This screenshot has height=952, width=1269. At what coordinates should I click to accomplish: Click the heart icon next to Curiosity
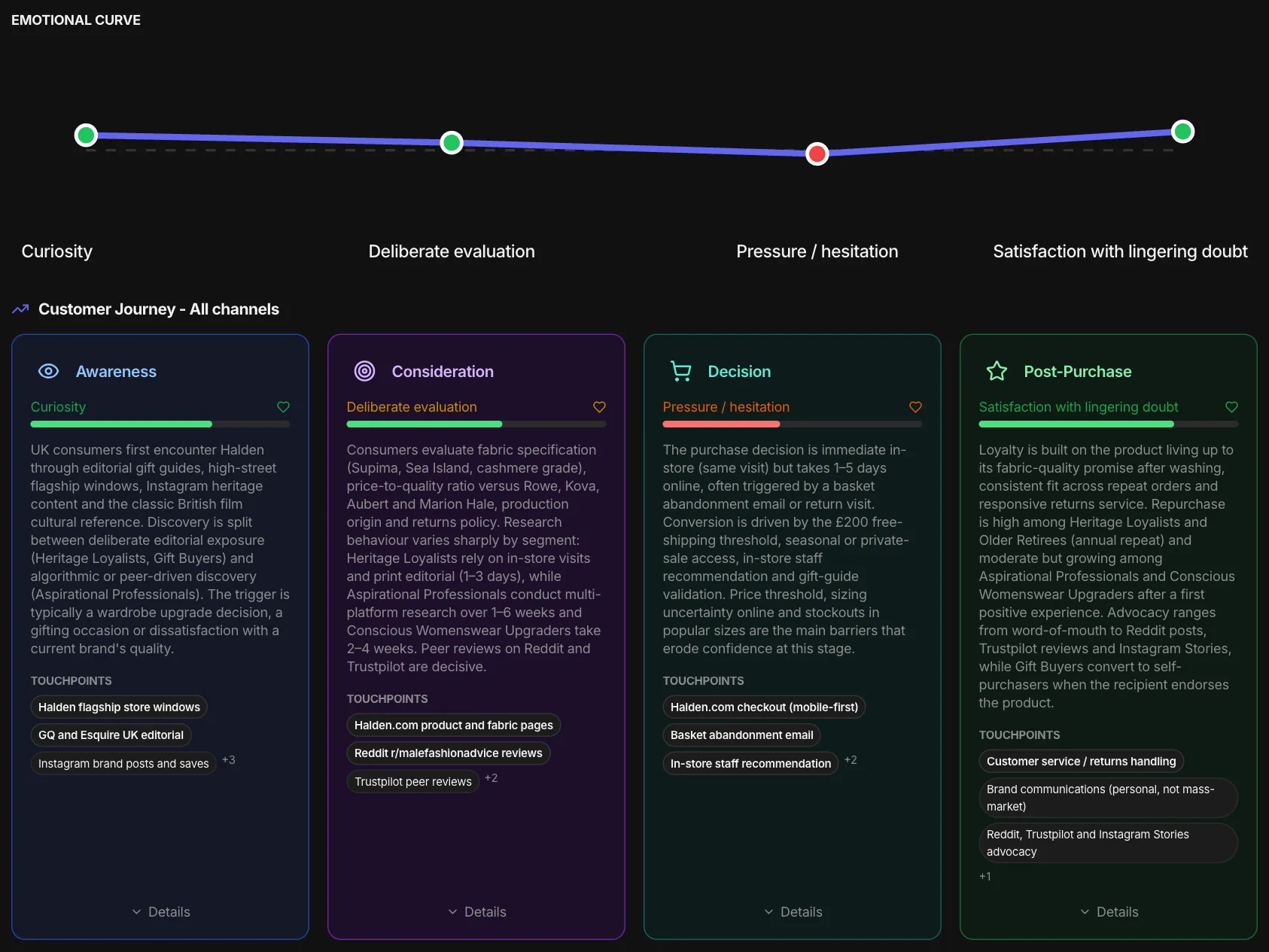coord(283,407)
